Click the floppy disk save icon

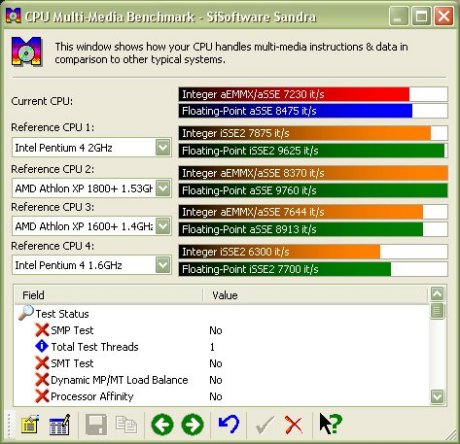pos(96,424)
